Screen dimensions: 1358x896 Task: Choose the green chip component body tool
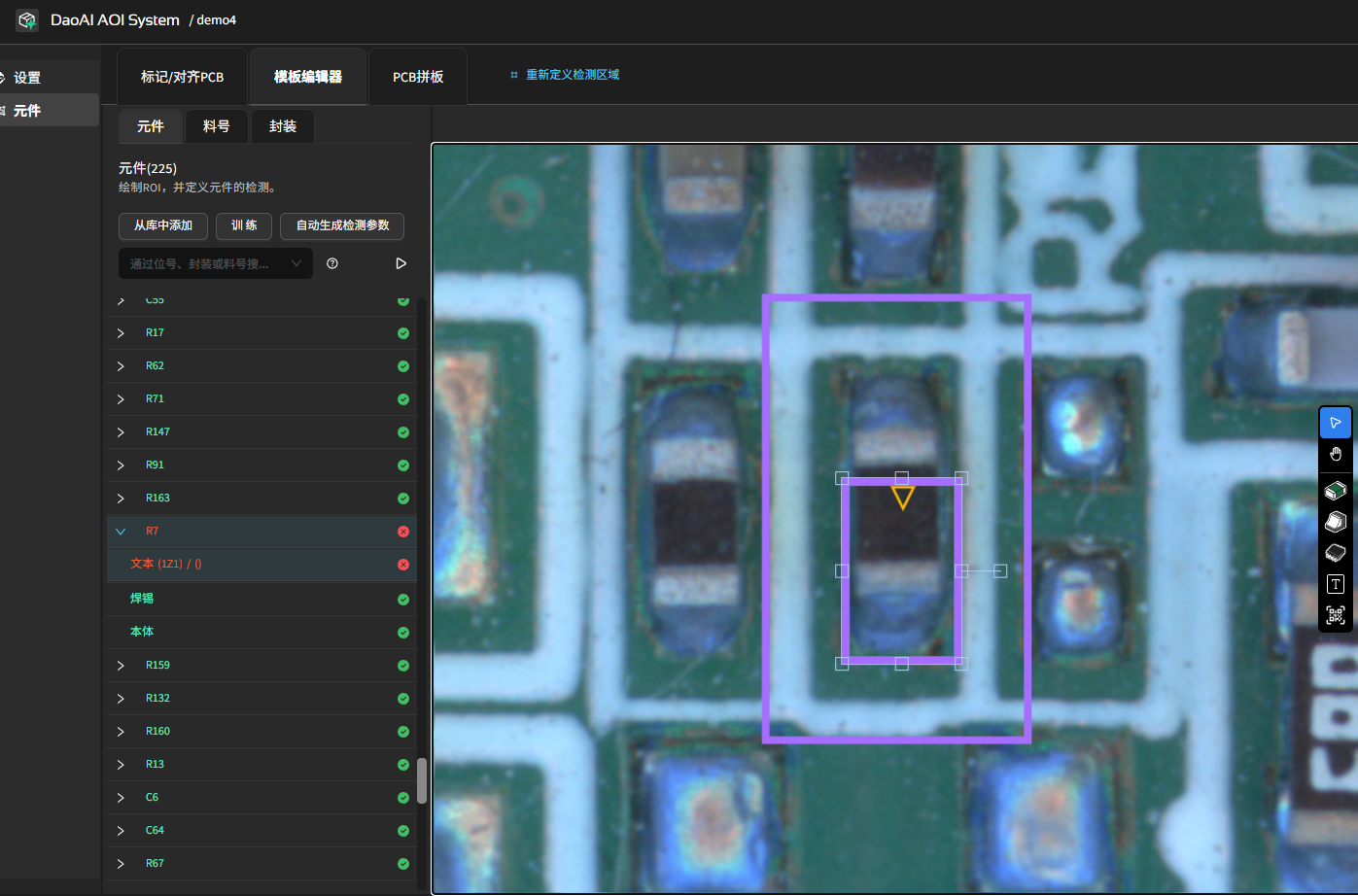click(x=1336, y=491)
